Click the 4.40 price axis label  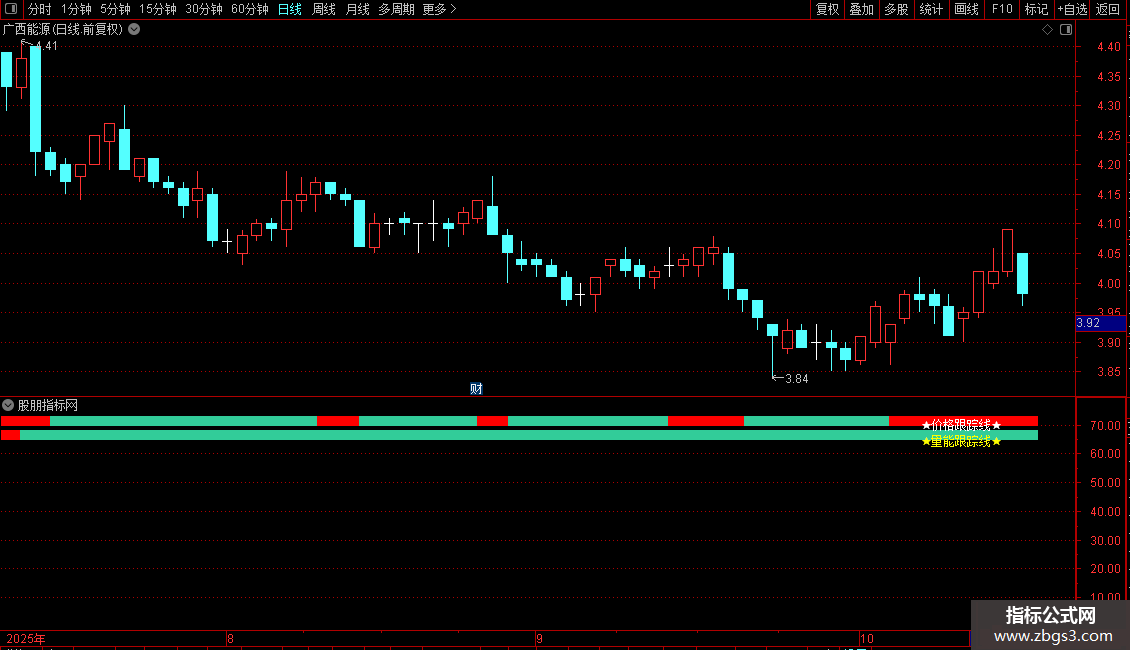(1108, 47)
